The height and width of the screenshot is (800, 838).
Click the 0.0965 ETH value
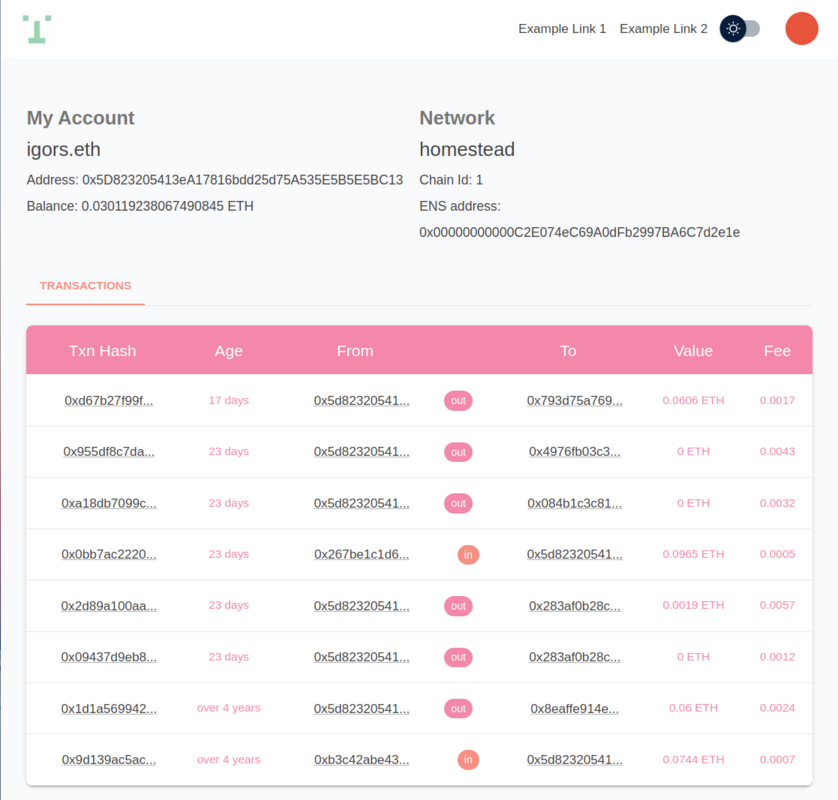[693, 554]
